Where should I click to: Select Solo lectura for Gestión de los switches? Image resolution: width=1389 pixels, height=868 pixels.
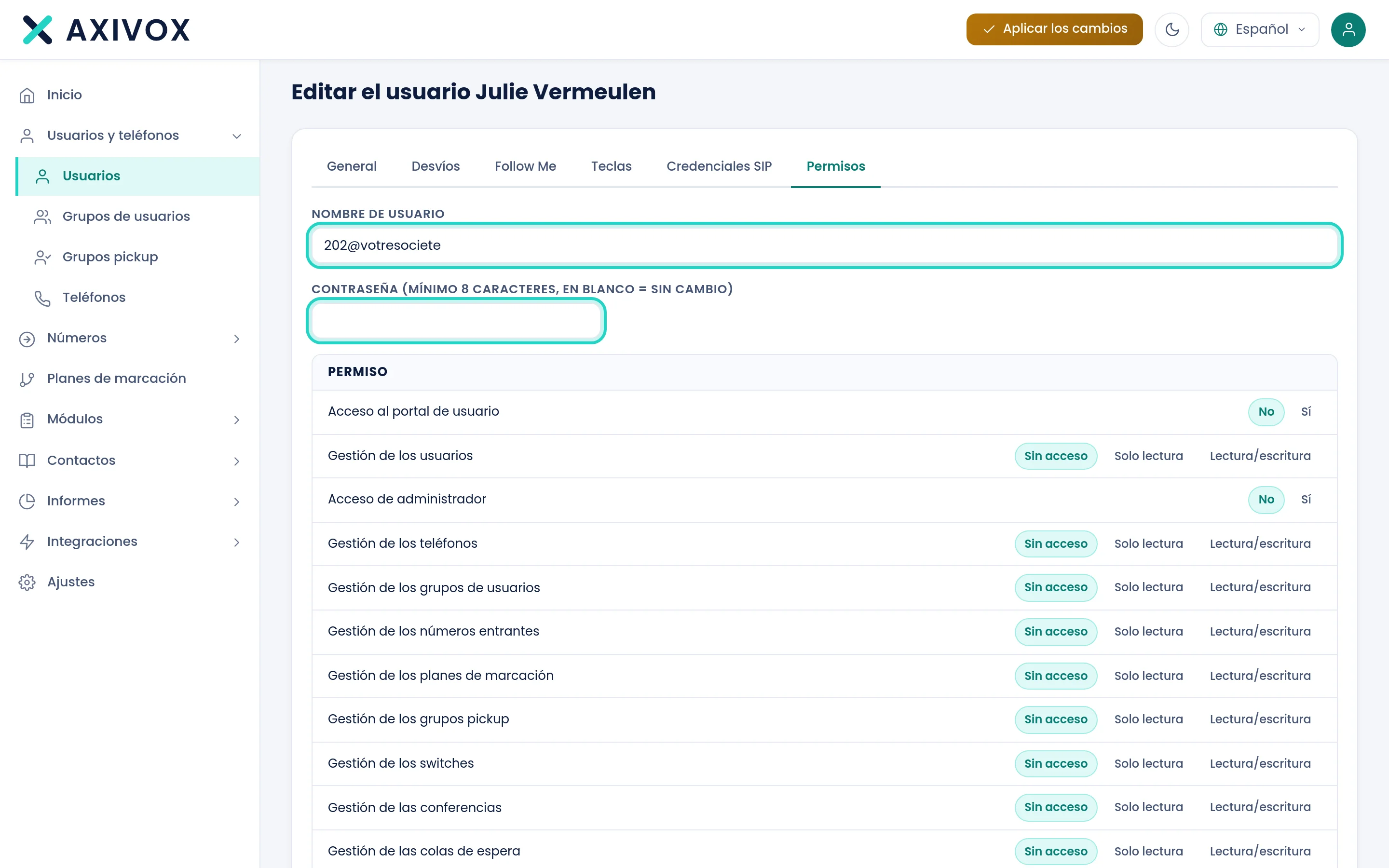pyautogui.click(x=1148, y=763)
